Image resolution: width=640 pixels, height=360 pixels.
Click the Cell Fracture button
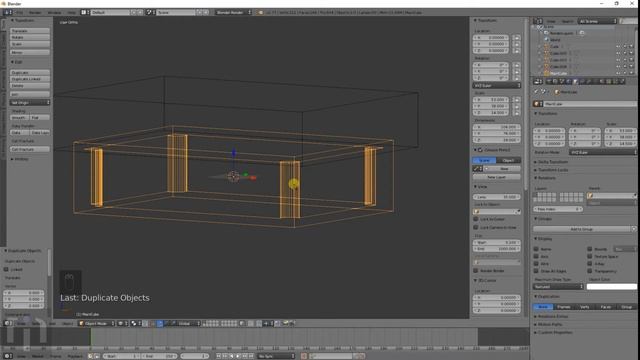click(x=30, y=149)
